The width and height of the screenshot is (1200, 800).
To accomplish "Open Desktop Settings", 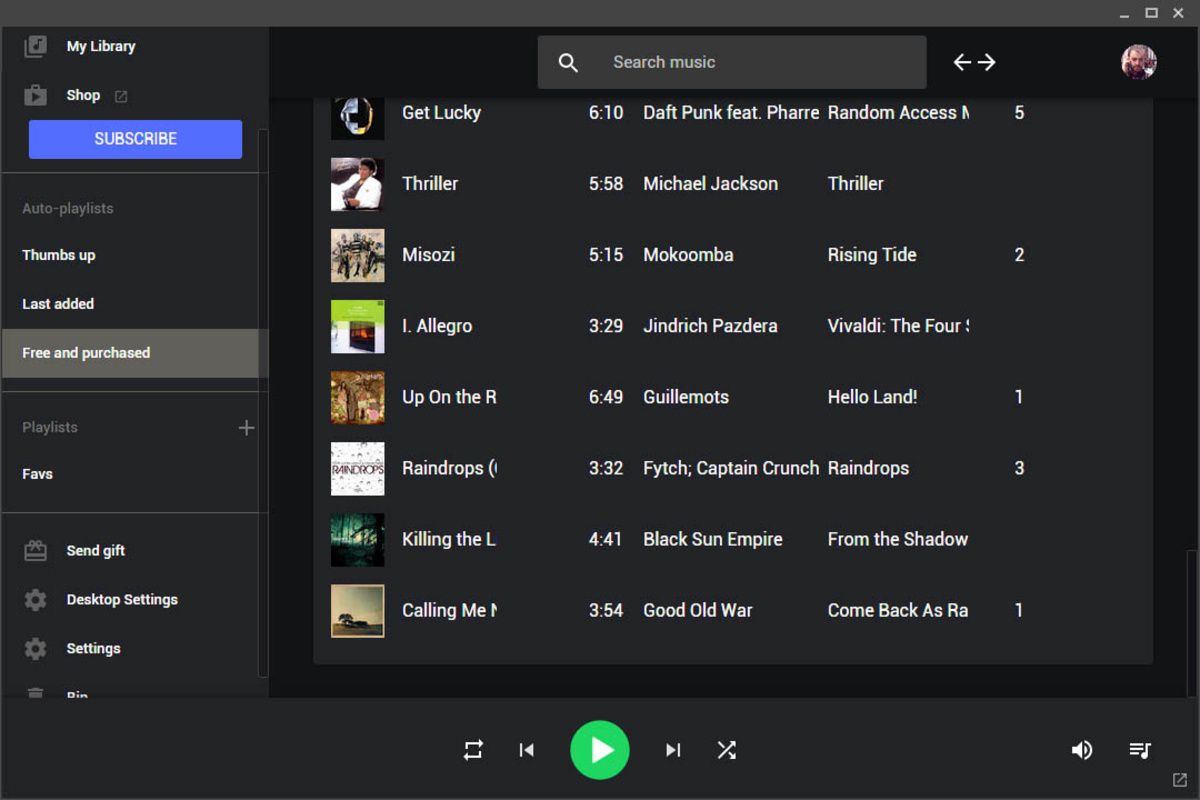I will pyautogui.click(x=122, y=599).
